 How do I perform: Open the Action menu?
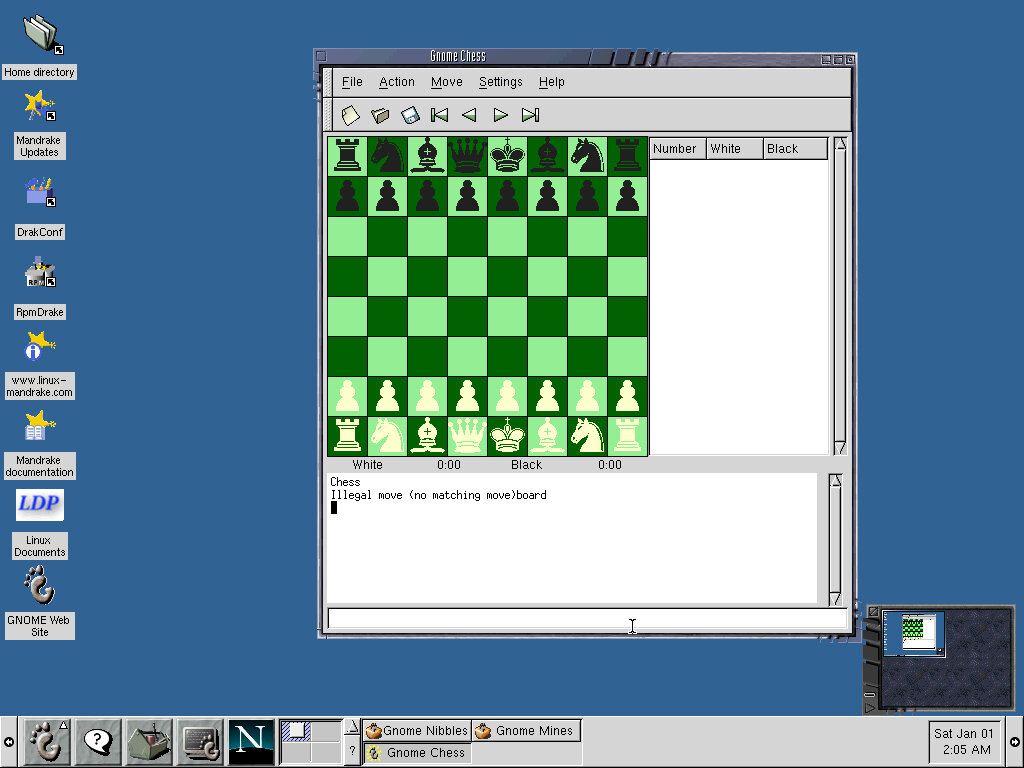[x=396, y=82]
